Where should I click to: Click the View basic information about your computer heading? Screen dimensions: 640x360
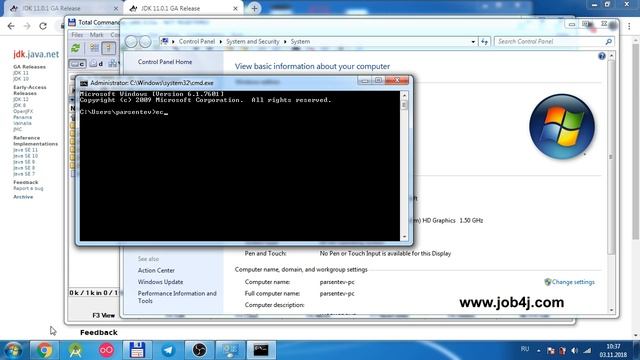point(312,66)
